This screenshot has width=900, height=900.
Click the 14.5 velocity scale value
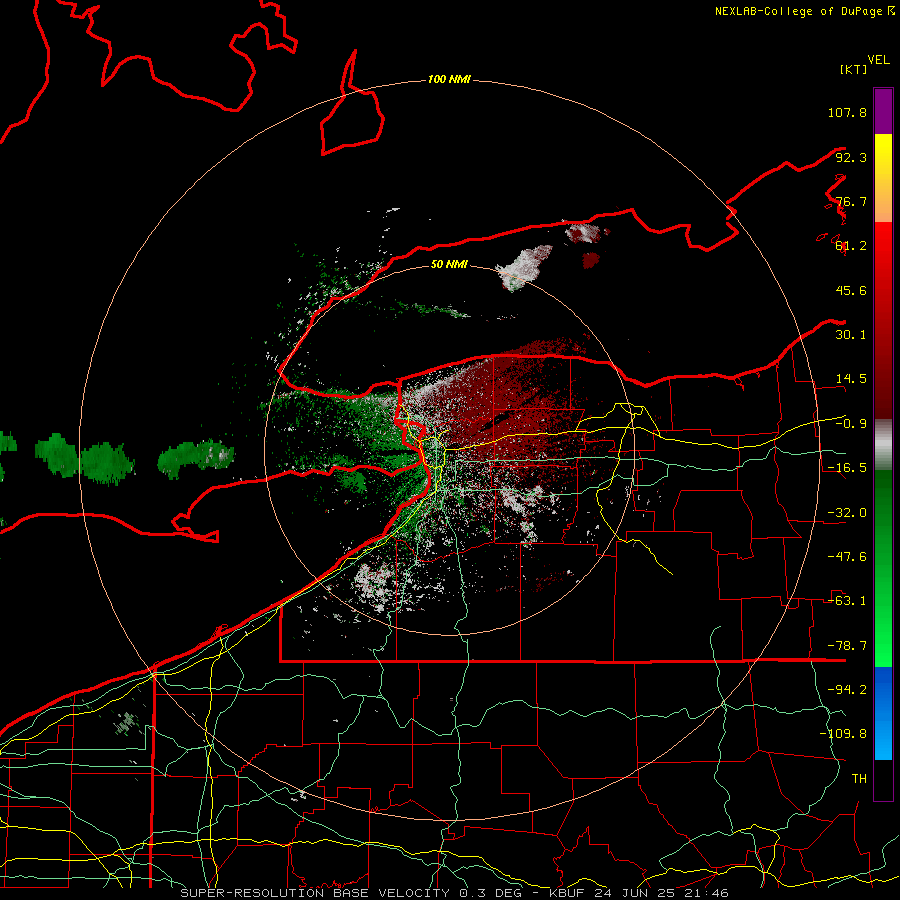tap(851, 379)
